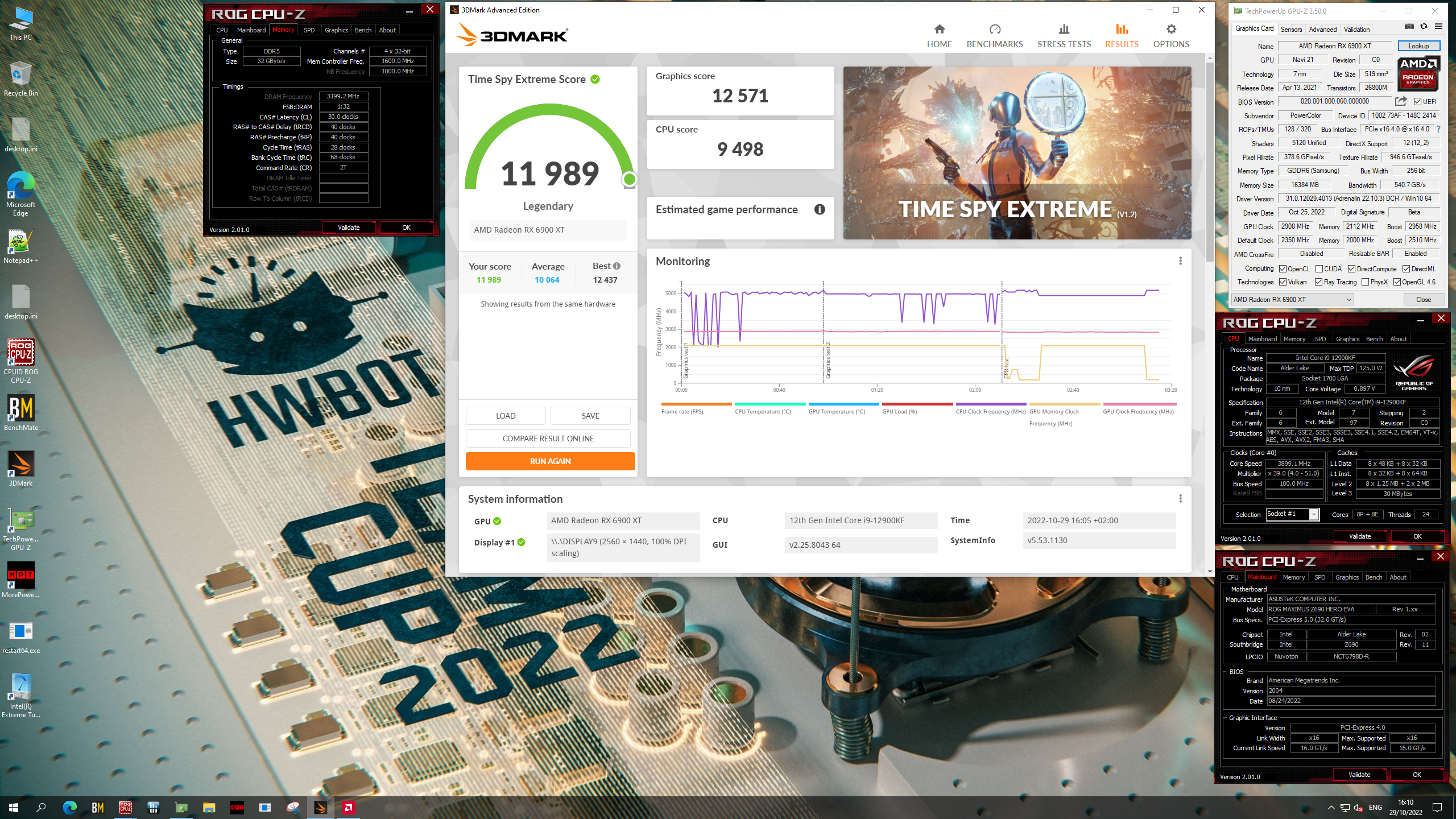Toggle the UEFI checkbox in GPU-Z
Viewport: 1456px width, 819px height.
pos(1417,102)
